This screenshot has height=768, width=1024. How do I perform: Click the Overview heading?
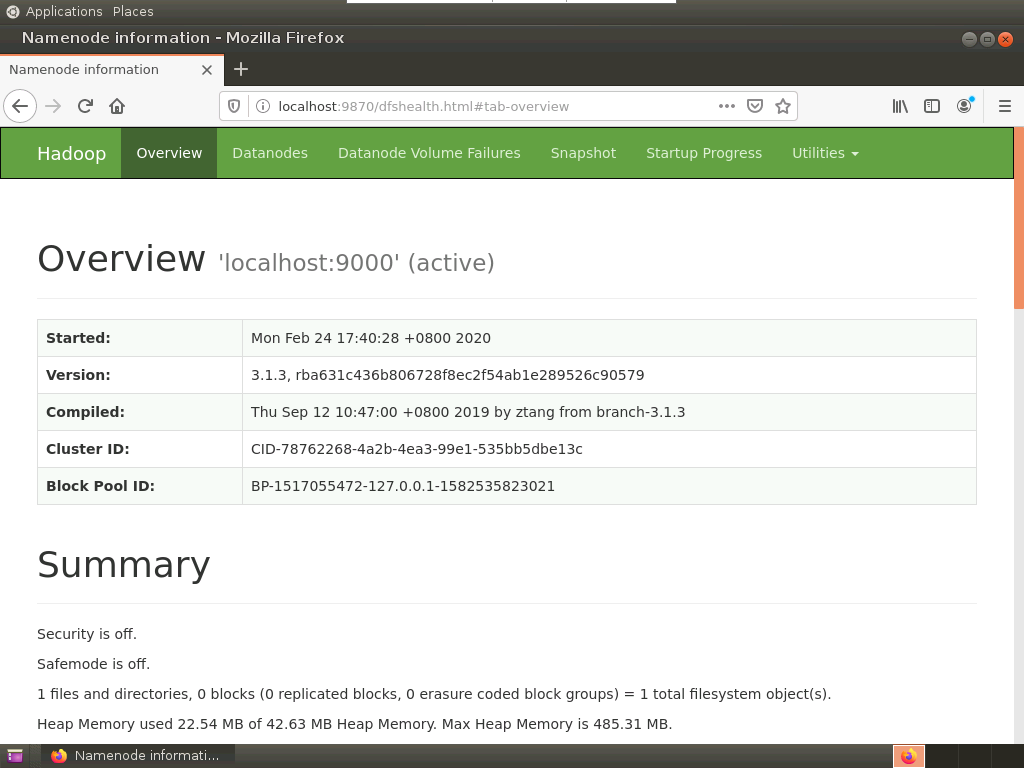click(121, 259)
